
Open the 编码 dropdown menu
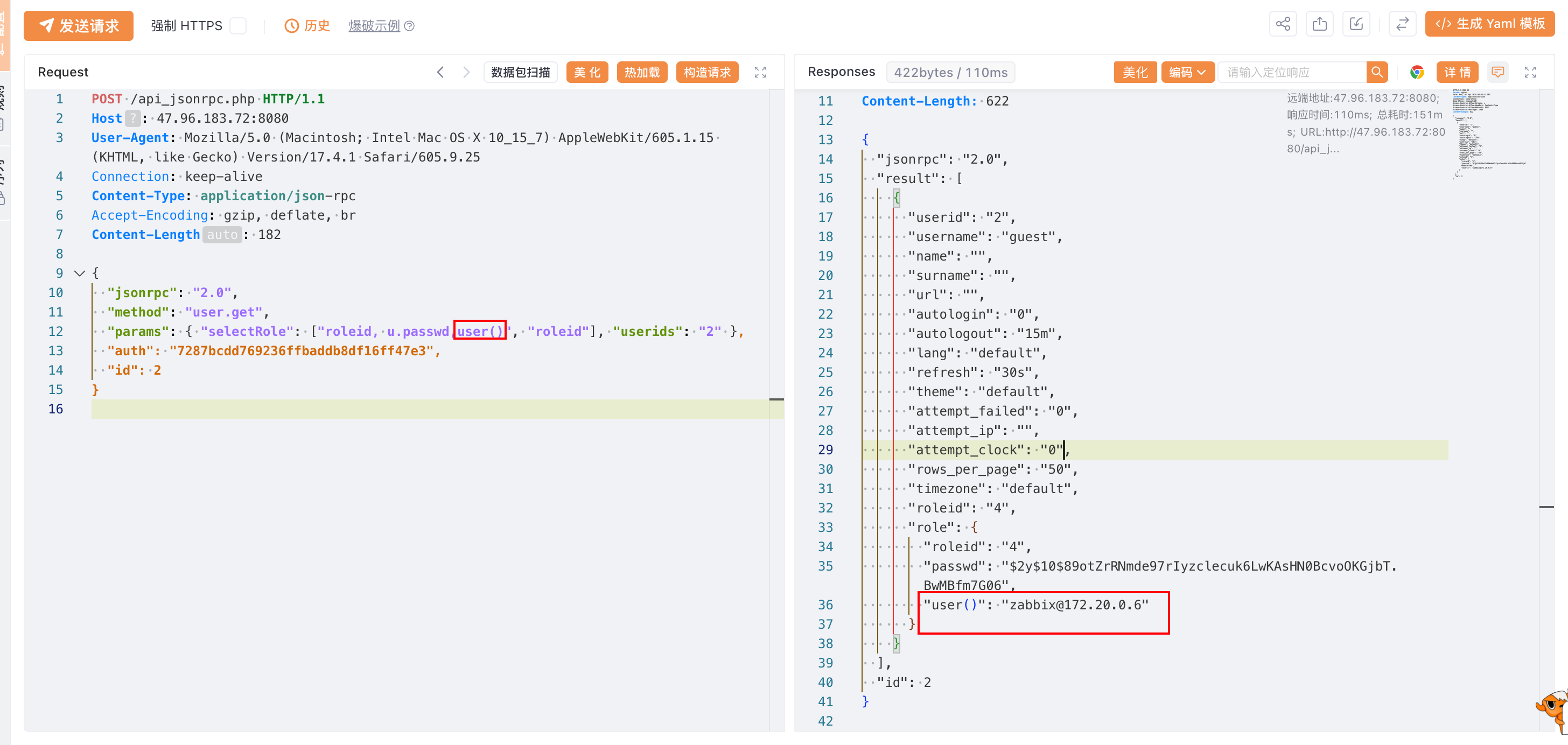1187,73
